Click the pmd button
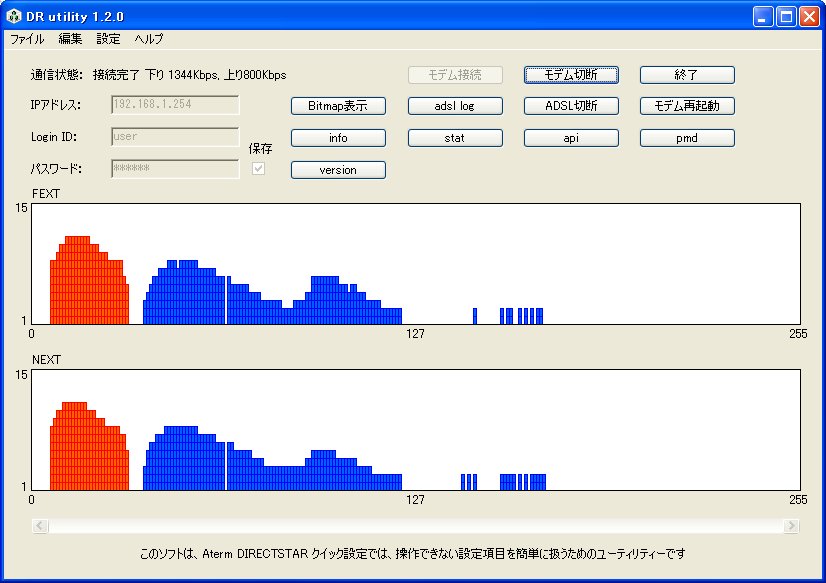 687,138
